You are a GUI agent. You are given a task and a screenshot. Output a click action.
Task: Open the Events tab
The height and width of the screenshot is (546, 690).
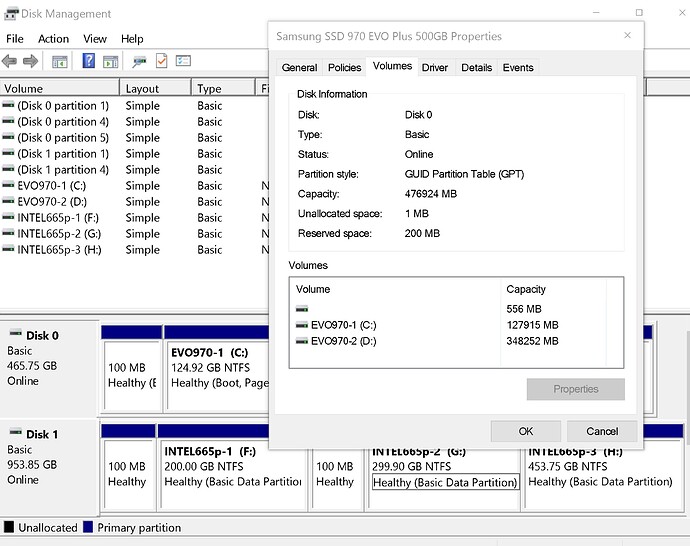(x=518, y=67)
